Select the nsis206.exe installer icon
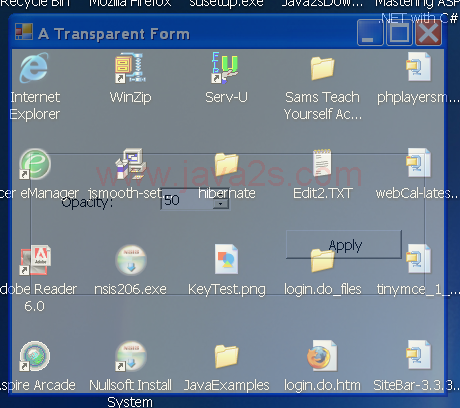Screen dimensions: 460x408 click(131, 260)
